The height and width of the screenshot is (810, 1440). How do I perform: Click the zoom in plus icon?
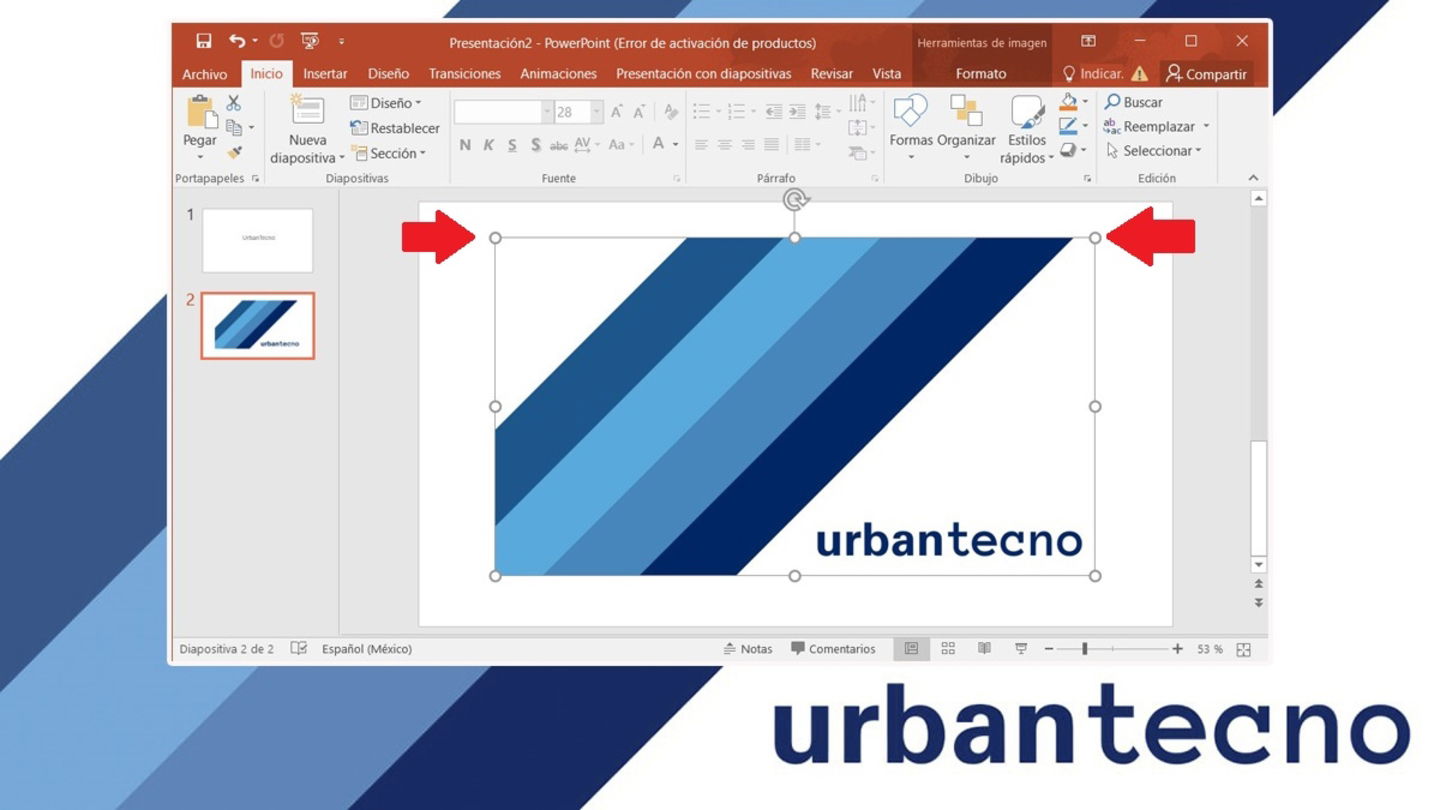(1177, 649)
